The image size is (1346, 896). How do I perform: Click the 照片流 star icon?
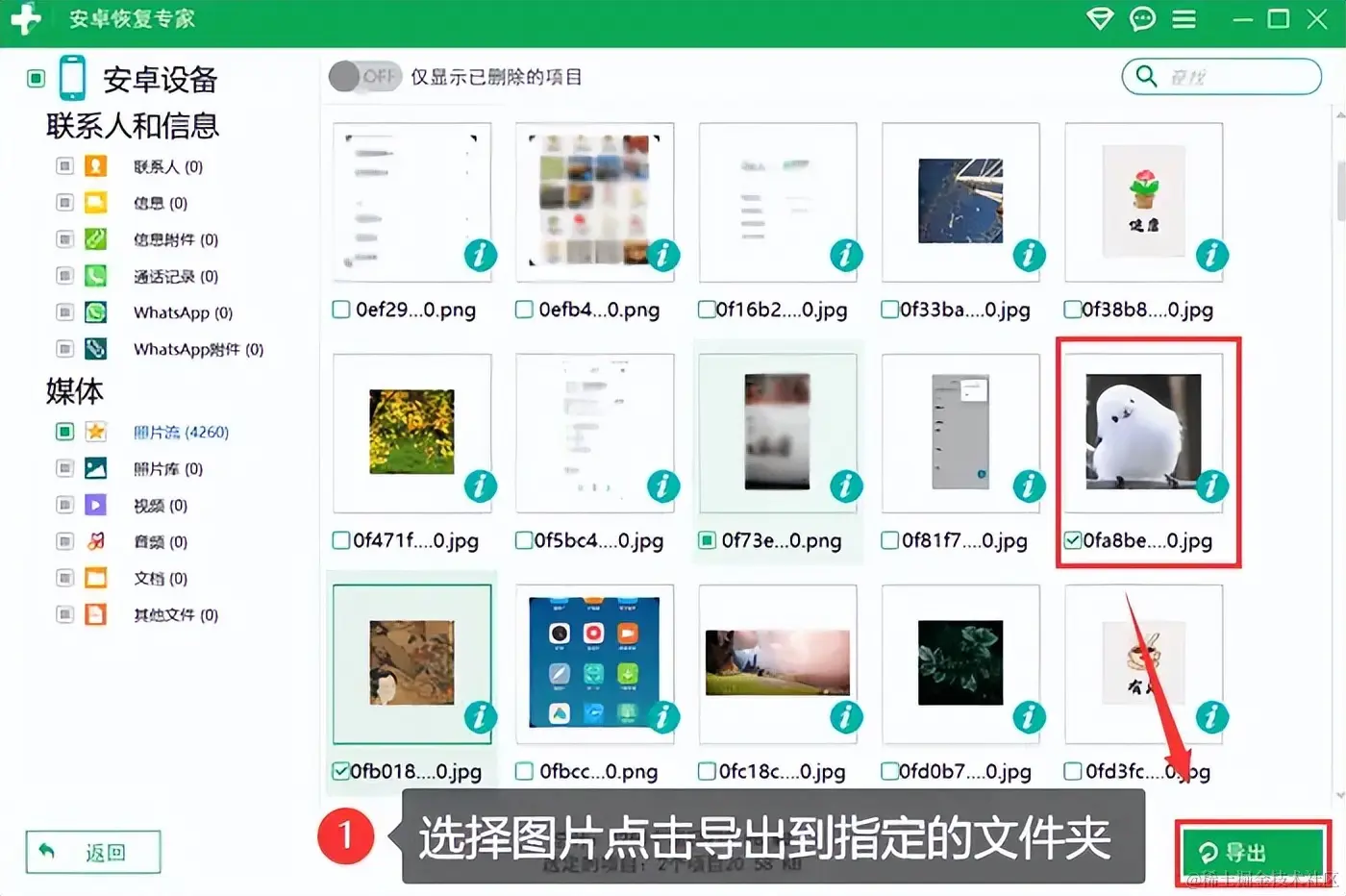pos(95,432)
